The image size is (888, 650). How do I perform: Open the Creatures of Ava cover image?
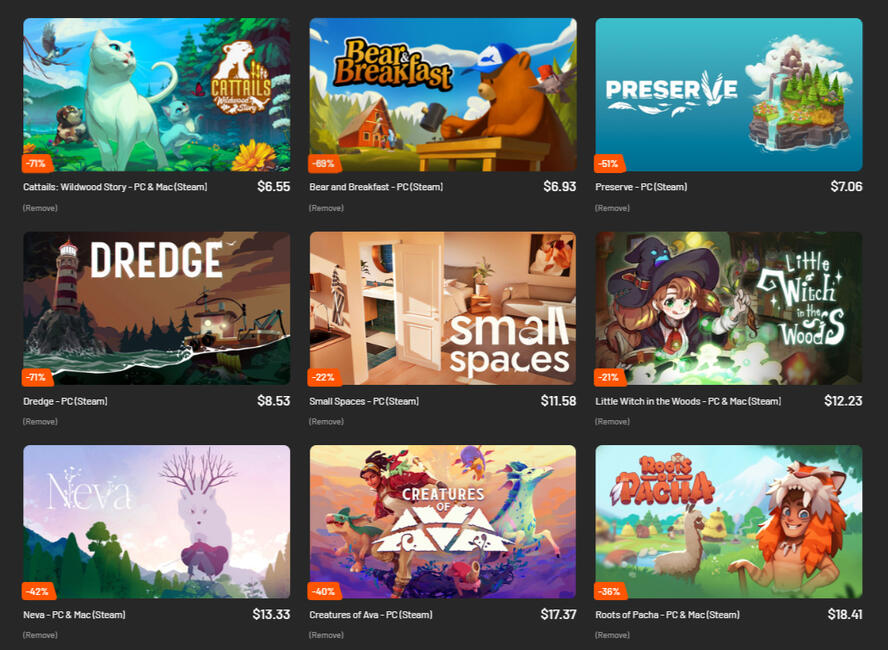pos(443,521)
